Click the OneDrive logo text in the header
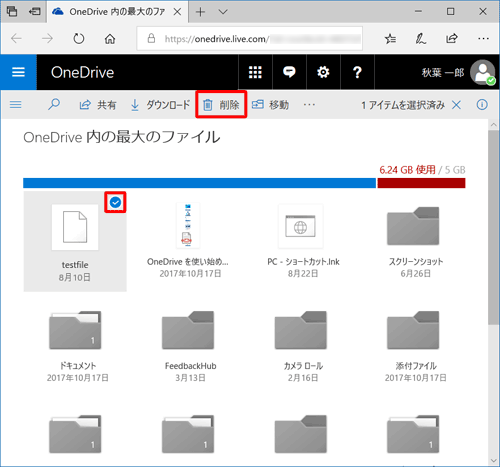This screenshot has height=467, width=500. [x=82, y=72]
